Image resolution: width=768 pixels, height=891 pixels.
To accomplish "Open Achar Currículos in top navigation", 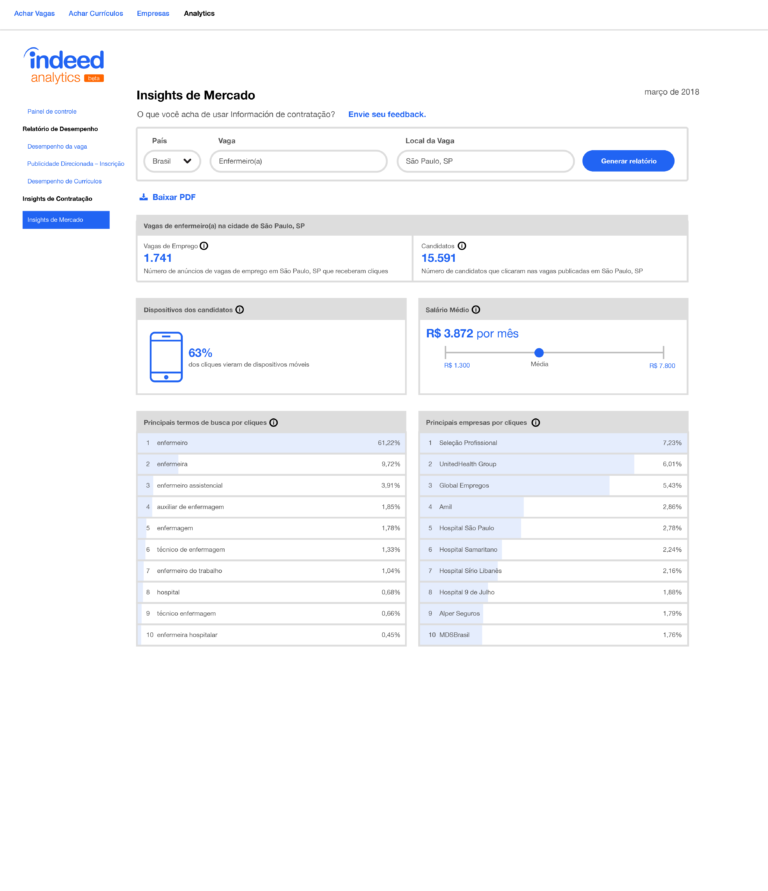I will tap(95, 14).
